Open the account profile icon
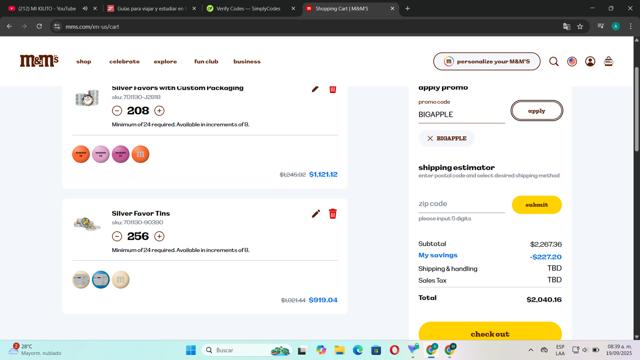The width and height of the screenshot is (640, 360). tap(590, 61)
